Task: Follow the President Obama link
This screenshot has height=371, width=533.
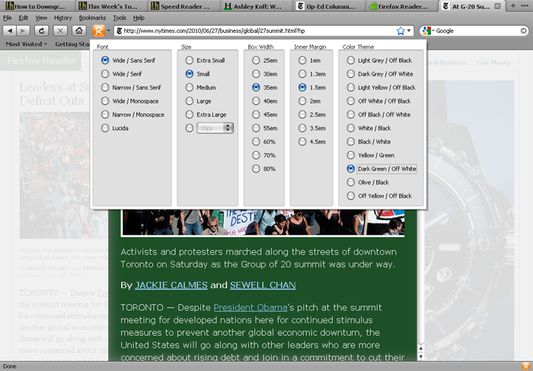Action: point(250,308)
